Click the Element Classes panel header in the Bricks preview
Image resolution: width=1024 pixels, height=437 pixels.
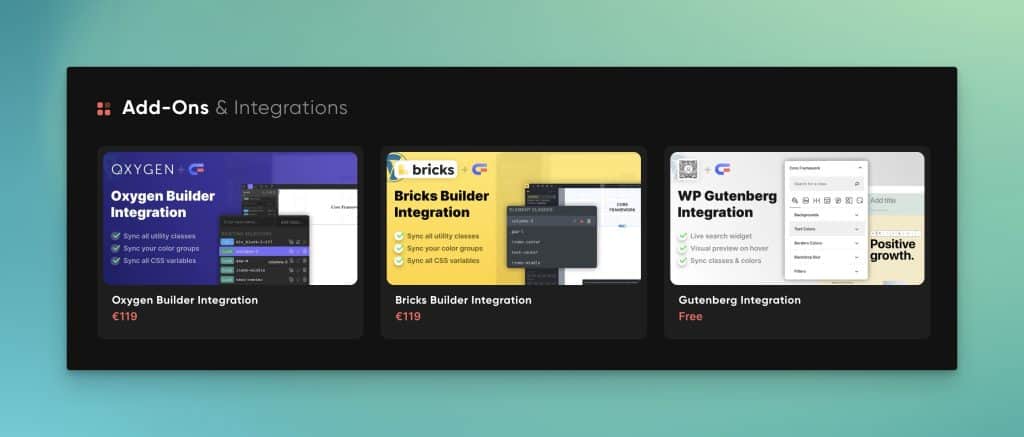(x=552, y=210)
